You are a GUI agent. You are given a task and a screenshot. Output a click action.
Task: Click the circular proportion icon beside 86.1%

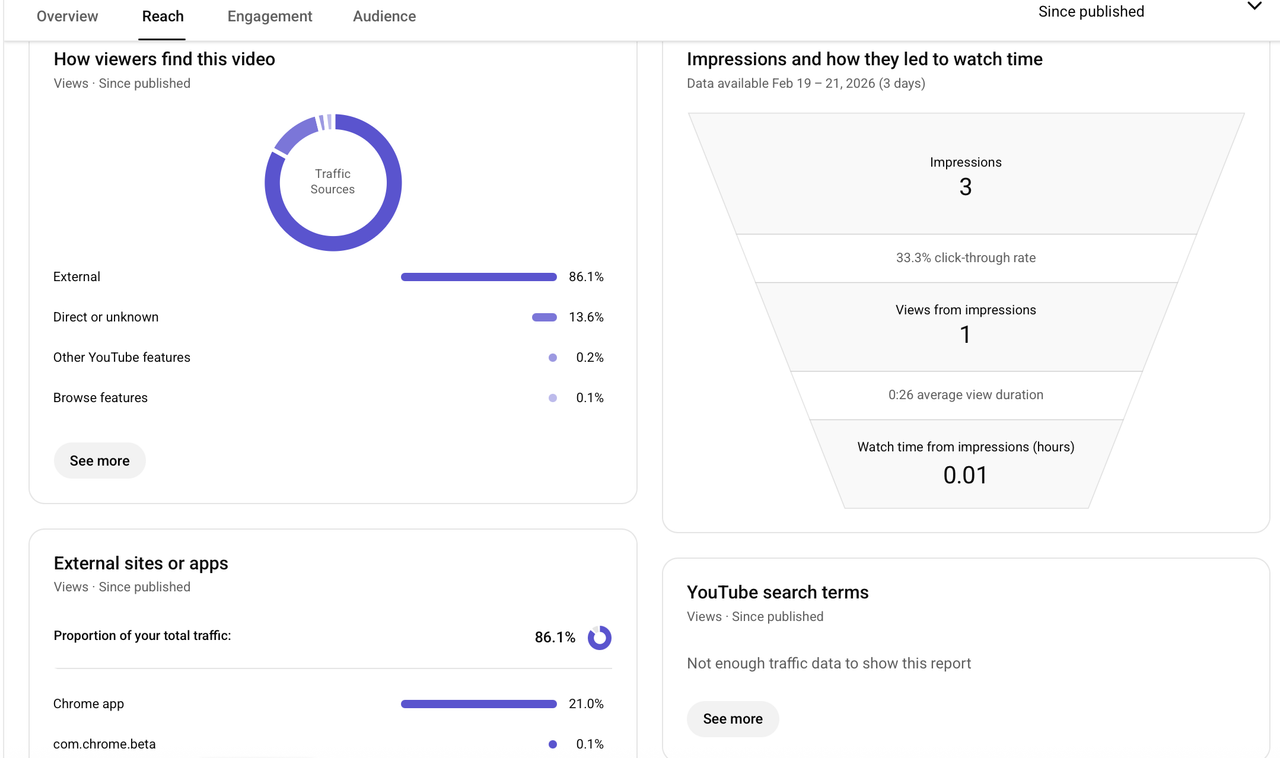(x=599, y=637)
